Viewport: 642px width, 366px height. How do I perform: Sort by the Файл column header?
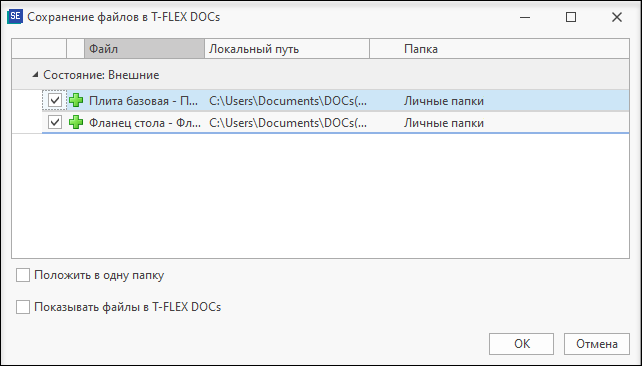pyautogui.click(x=145, y=49)
